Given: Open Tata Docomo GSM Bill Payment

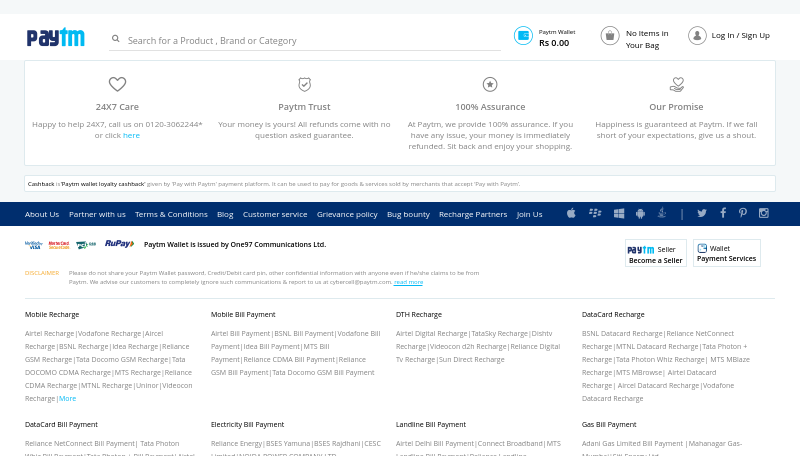Looking at the screenshot, I should pyautogui.click(x=323, y=373).
